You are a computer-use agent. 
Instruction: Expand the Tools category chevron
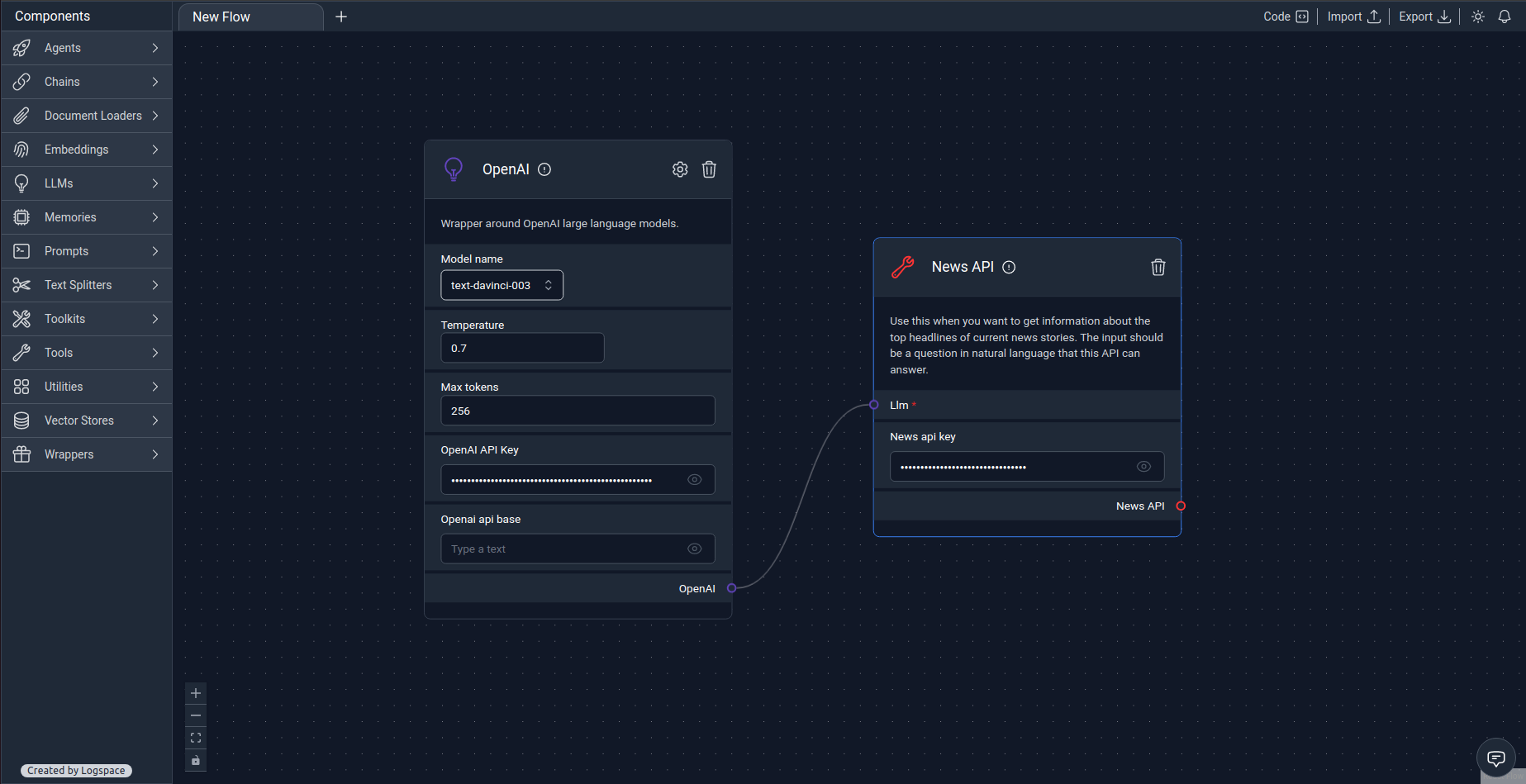click(155, 353)
